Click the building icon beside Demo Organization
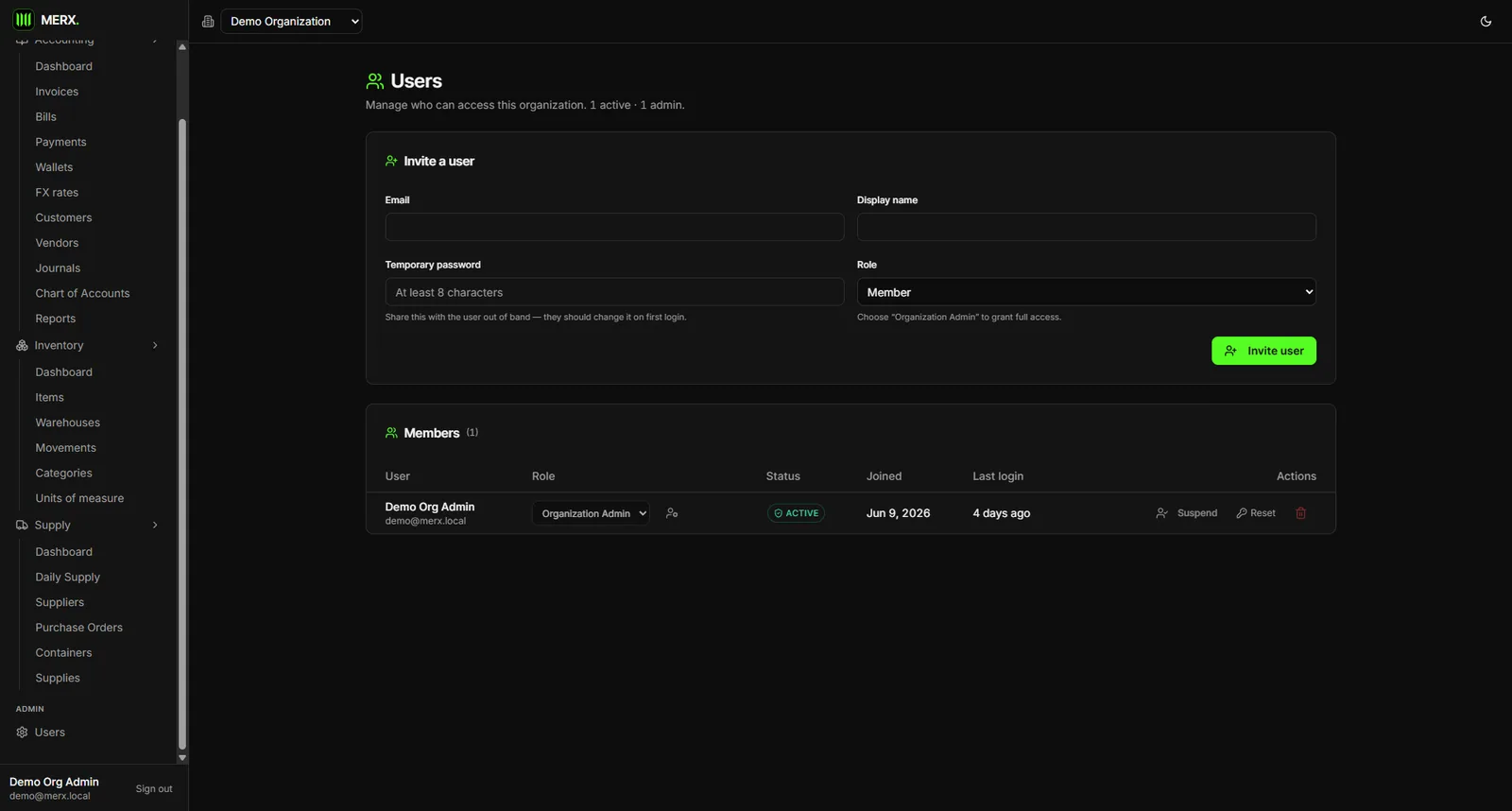Viewport: 1512px width, 811px height. pyautogui.click(x=208, y=22)
